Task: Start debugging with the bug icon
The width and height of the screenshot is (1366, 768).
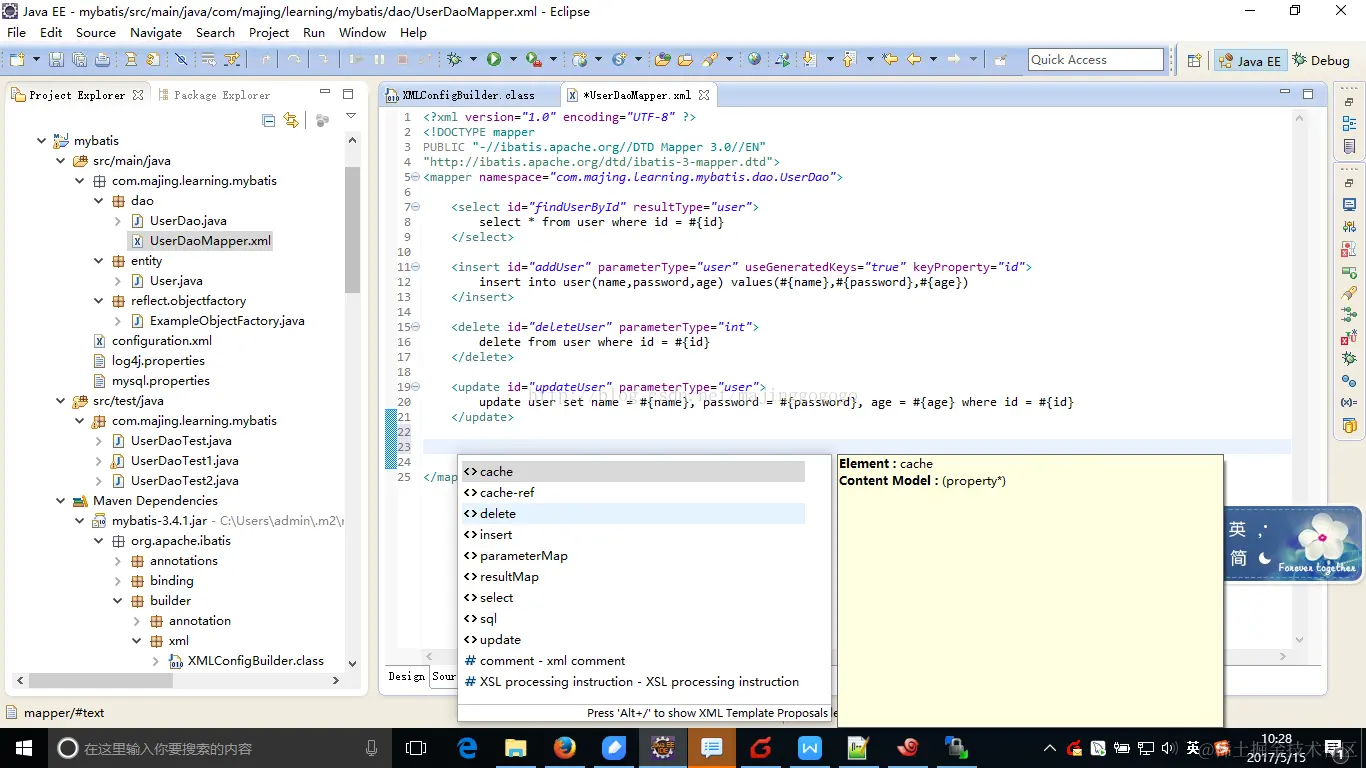Action: tap(454, 60)
